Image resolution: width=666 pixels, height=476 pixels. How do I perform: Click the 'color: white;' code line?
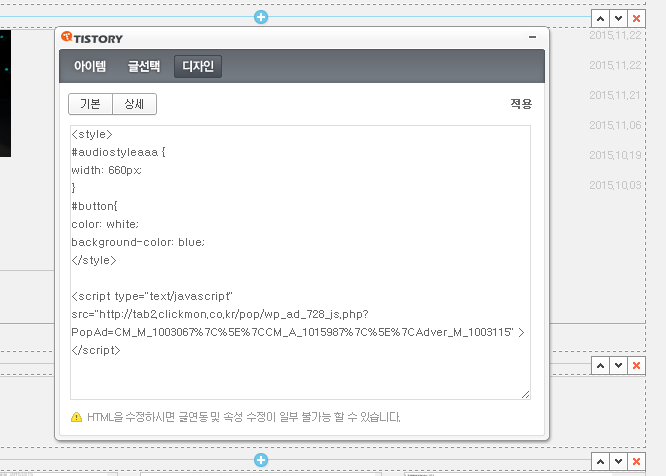tap(105, 224)
